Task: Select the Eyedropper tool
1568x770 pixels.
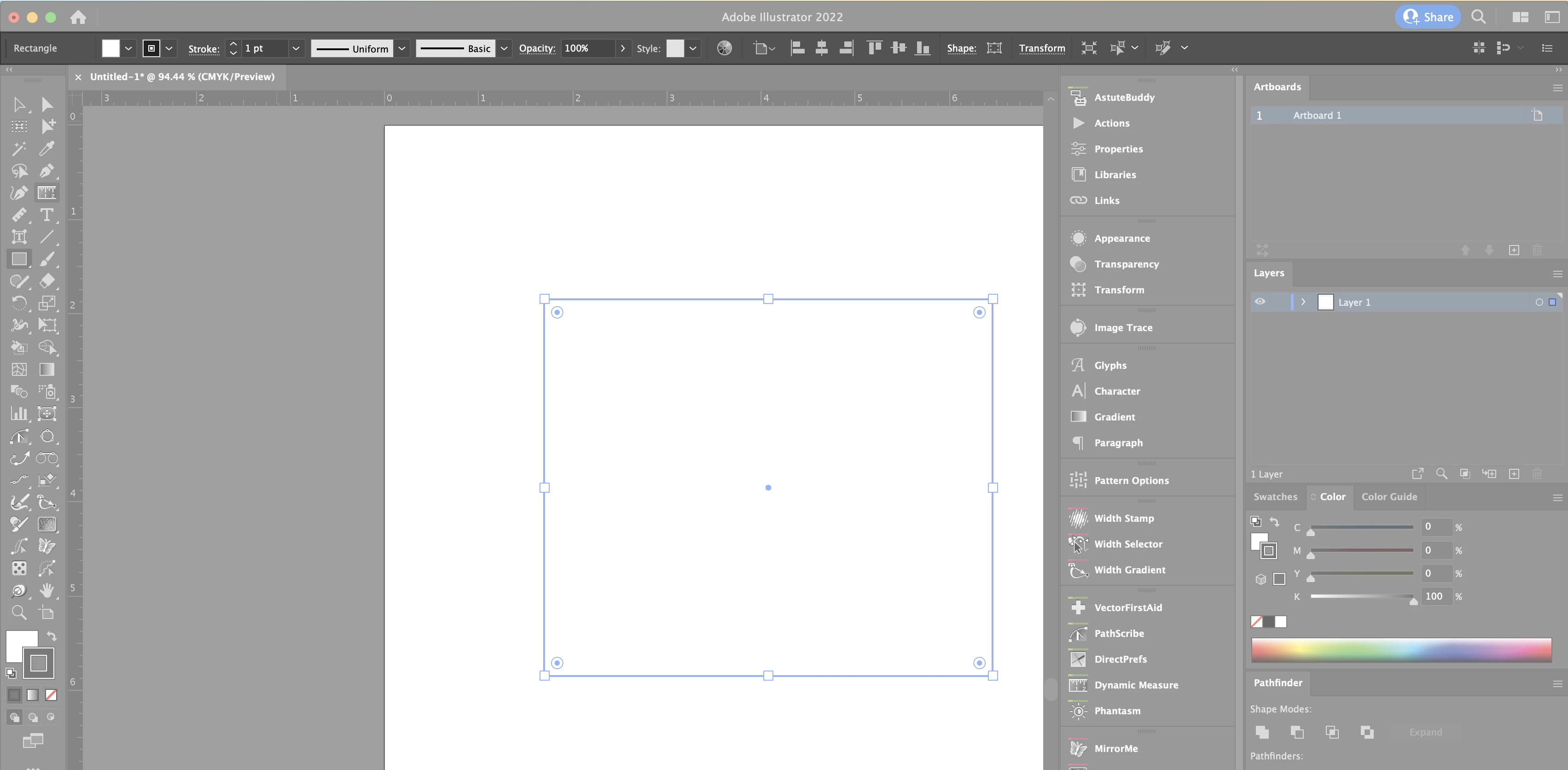Action: pos(46,148)
